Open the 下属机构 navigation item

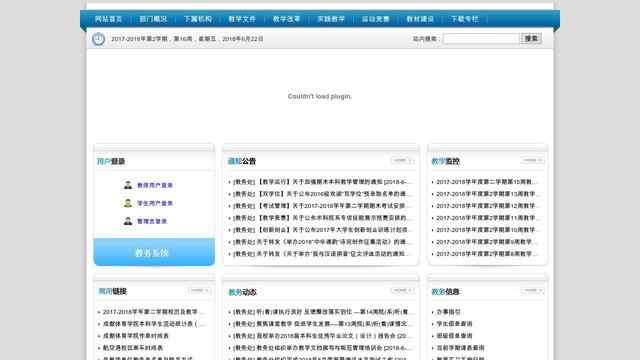(x=198, y=19)
